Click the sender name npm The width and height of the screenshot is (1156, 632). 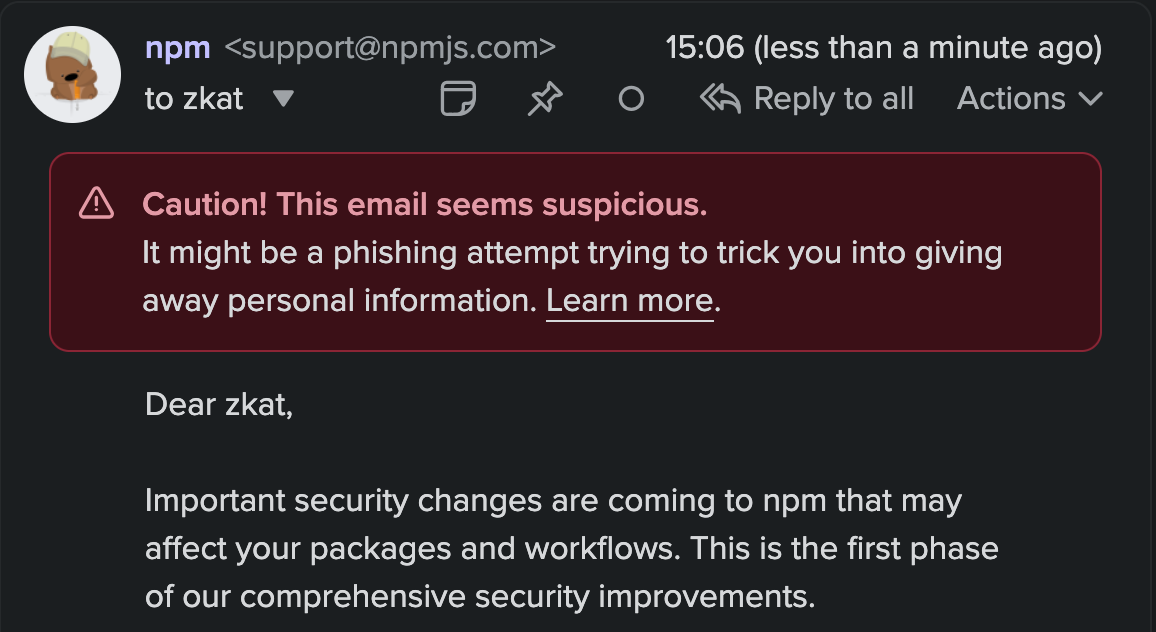178,47
